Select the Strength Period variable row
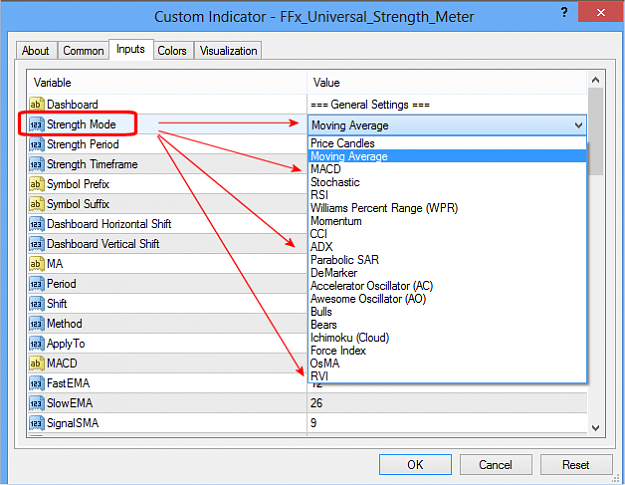625x485 pixels. pyautogui.click(x=167, y=144)
